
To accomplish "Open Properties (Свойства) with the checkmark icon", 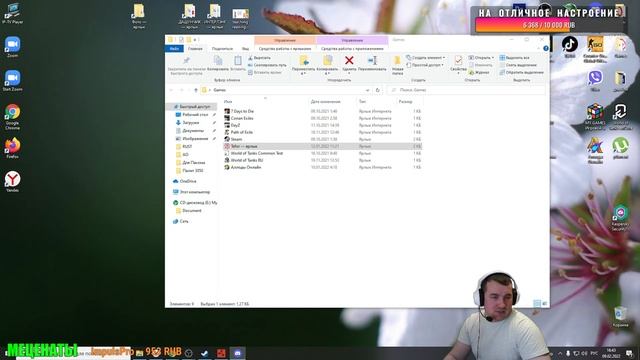I will (458, 61).
